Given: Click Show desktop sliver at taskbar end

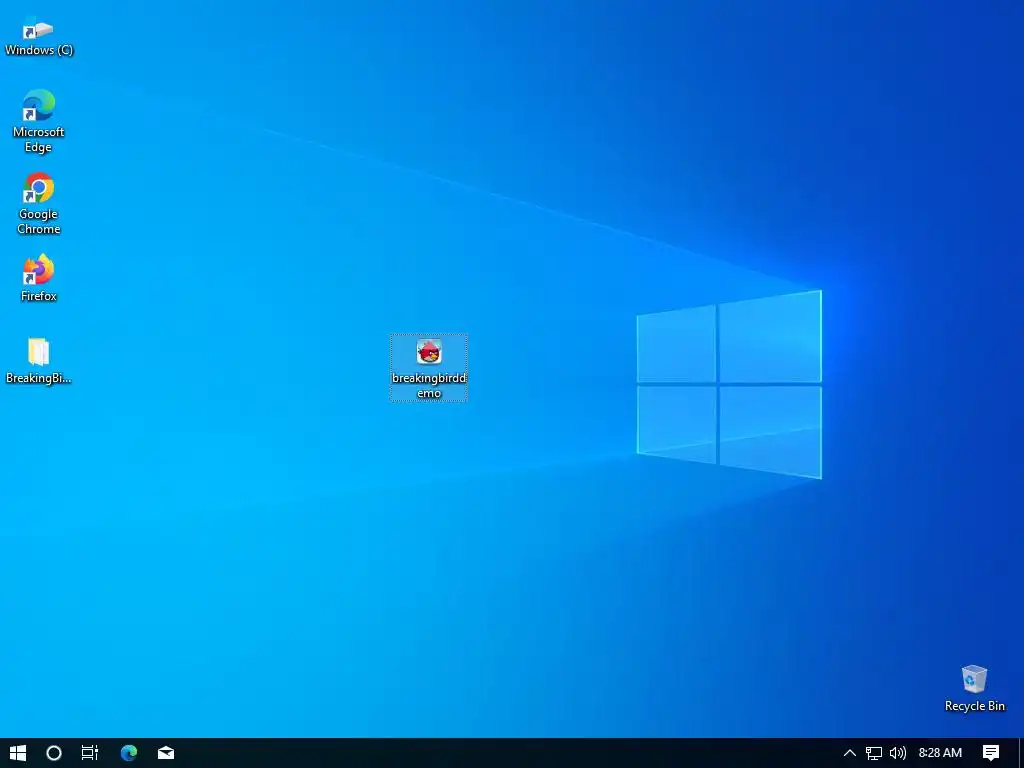Looking at the screenshot, I should [x=1021, y=753].
